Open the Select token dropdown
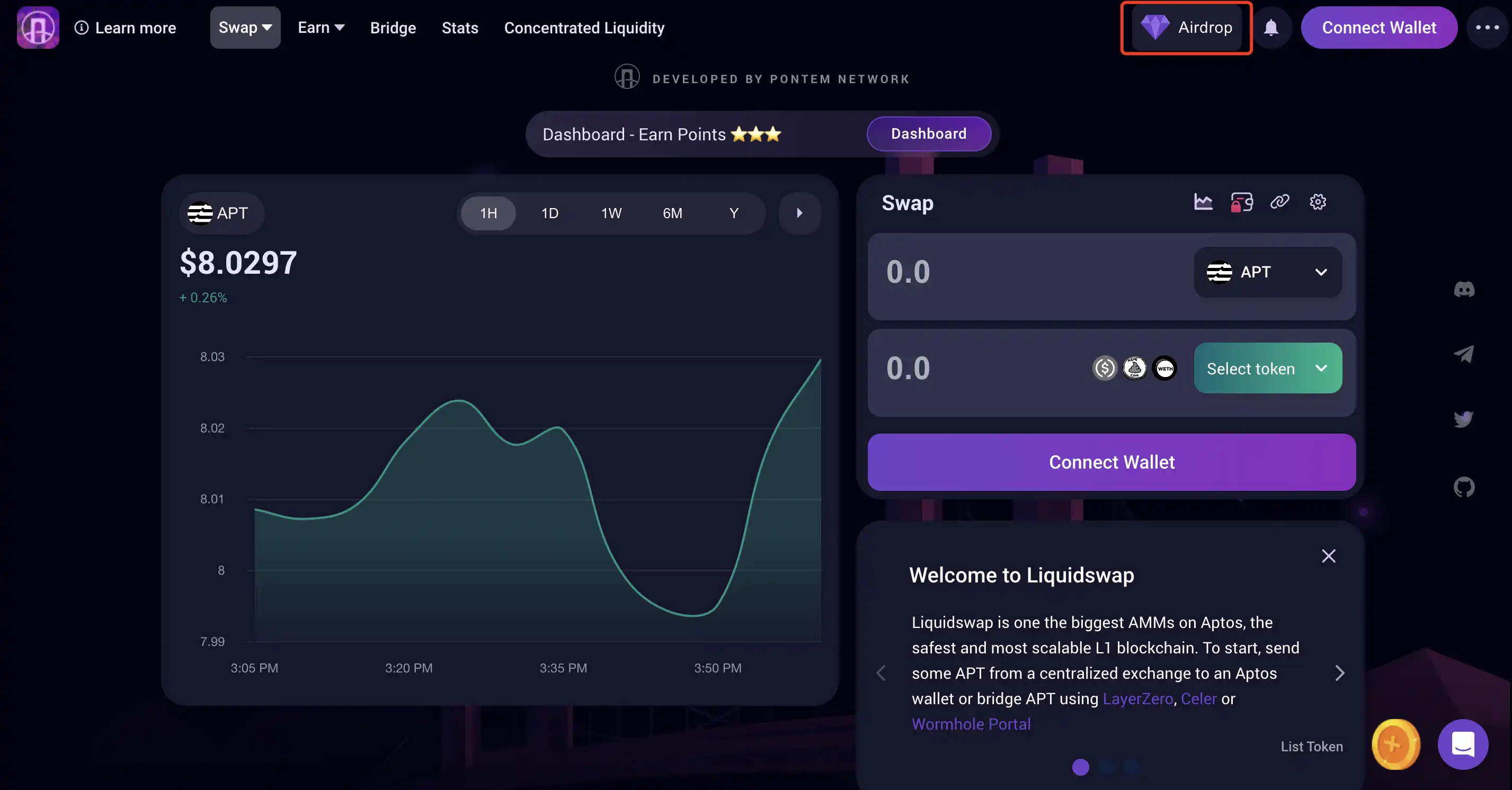 (x=1268, y=369)
